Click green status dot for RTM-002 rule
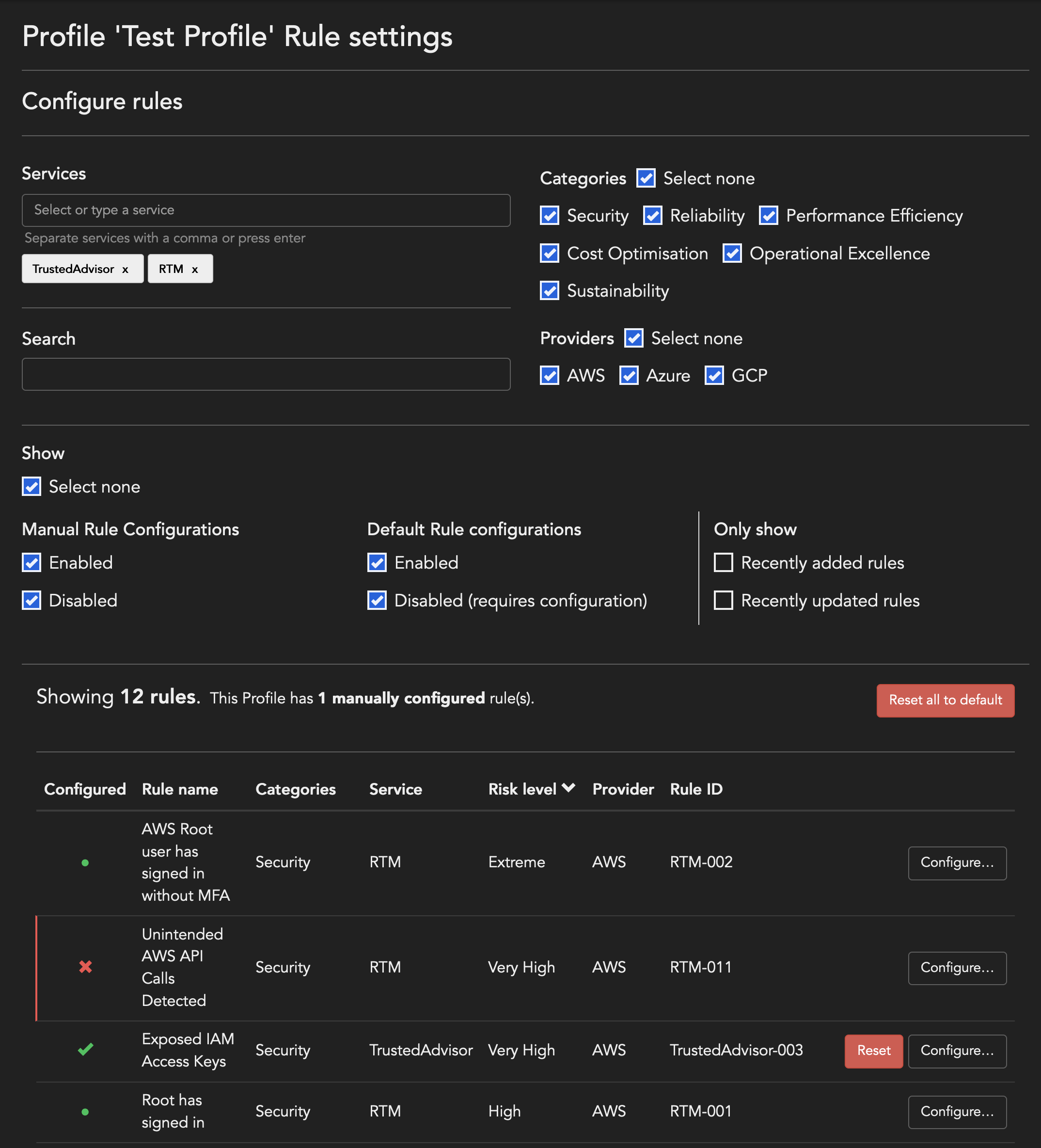The height and width of the screenshot is (1148, 1041). (x=85, y=862)
